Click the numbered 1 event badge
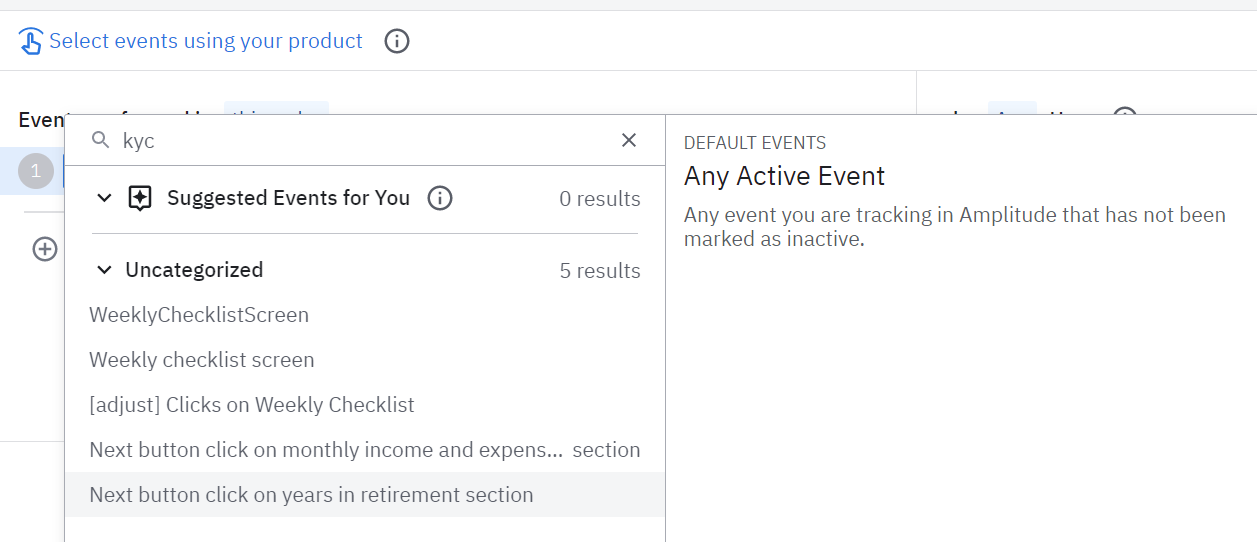The width and height of the screenshot is (1257, 542). 36,172
